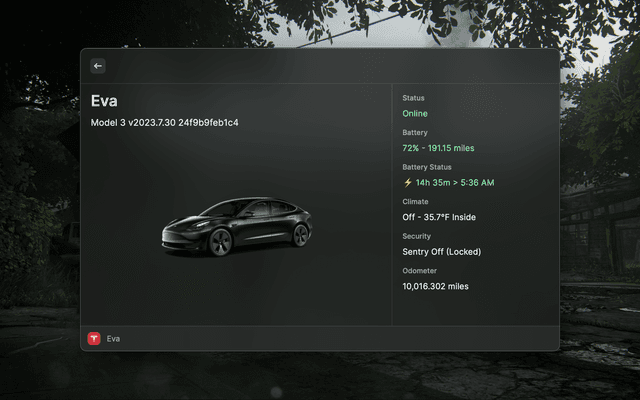Click the 72% - 191.15 miles battery value
Screen dimensions: 640x400
click(438, 148)
